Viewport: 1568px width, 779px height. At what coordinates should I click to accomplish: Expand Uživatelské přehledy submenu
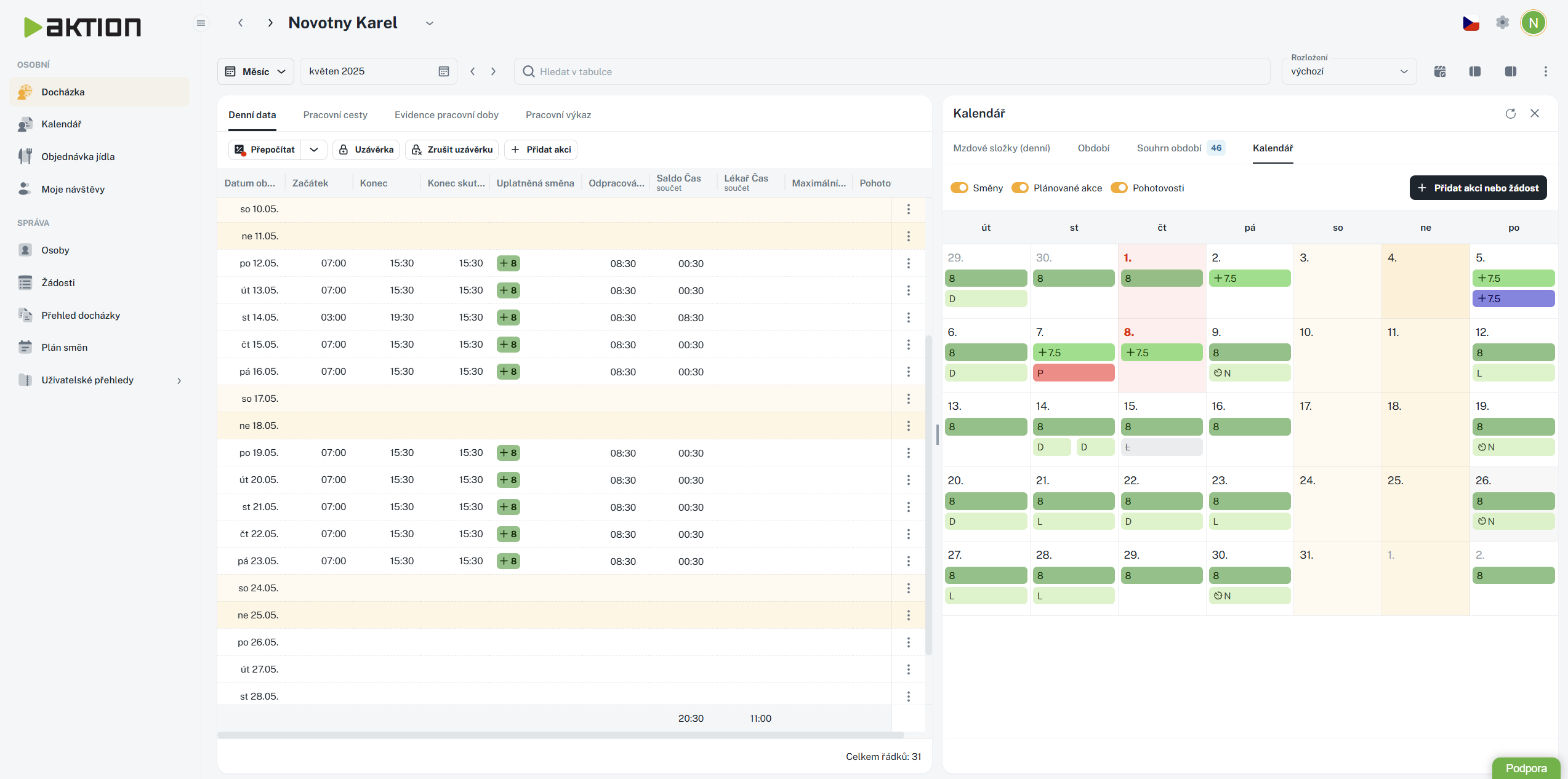179,380
